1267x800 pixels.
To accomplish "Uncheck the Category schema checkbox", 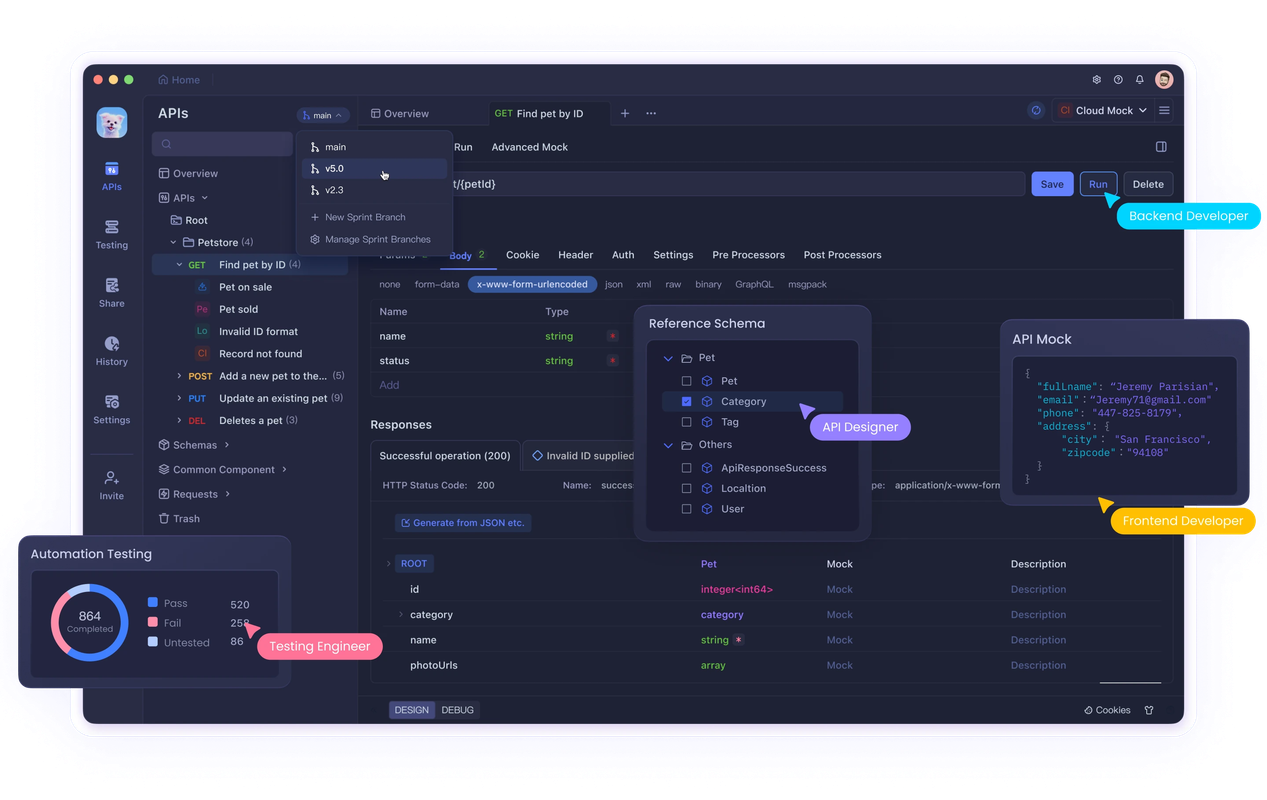I will [x=686, y=401].
